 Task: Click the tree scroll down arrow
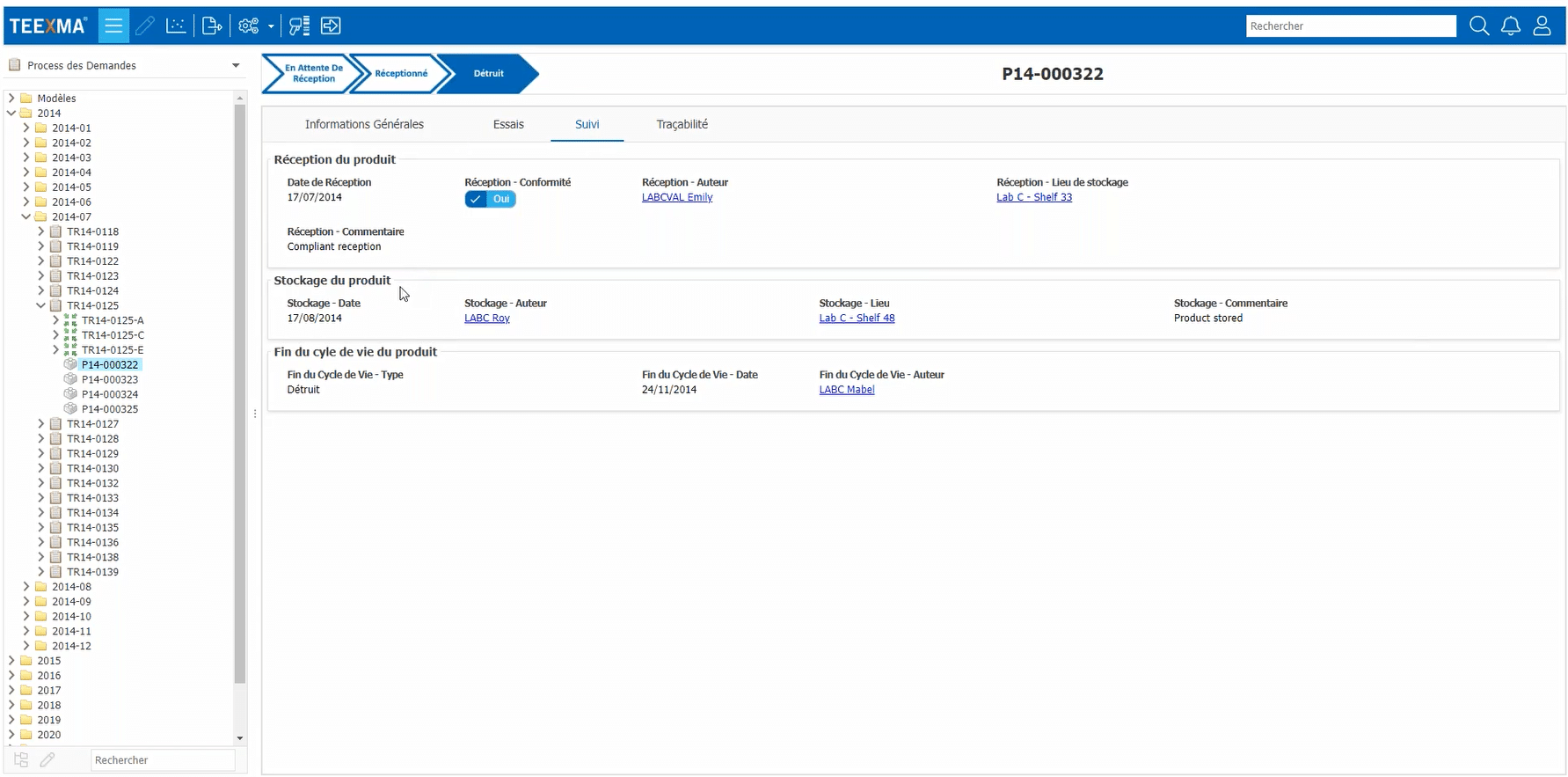pos(240,738)
